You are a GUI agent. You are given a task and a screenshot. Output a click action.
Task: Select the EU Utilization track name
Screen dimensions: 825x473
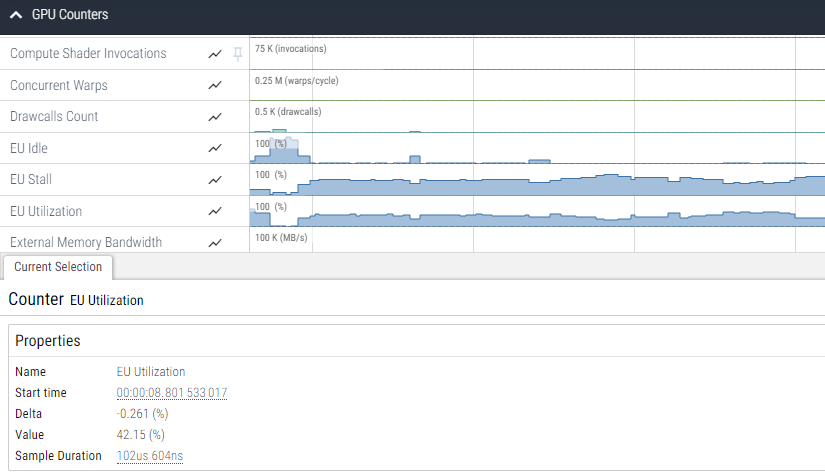click(x=46, y=211)
